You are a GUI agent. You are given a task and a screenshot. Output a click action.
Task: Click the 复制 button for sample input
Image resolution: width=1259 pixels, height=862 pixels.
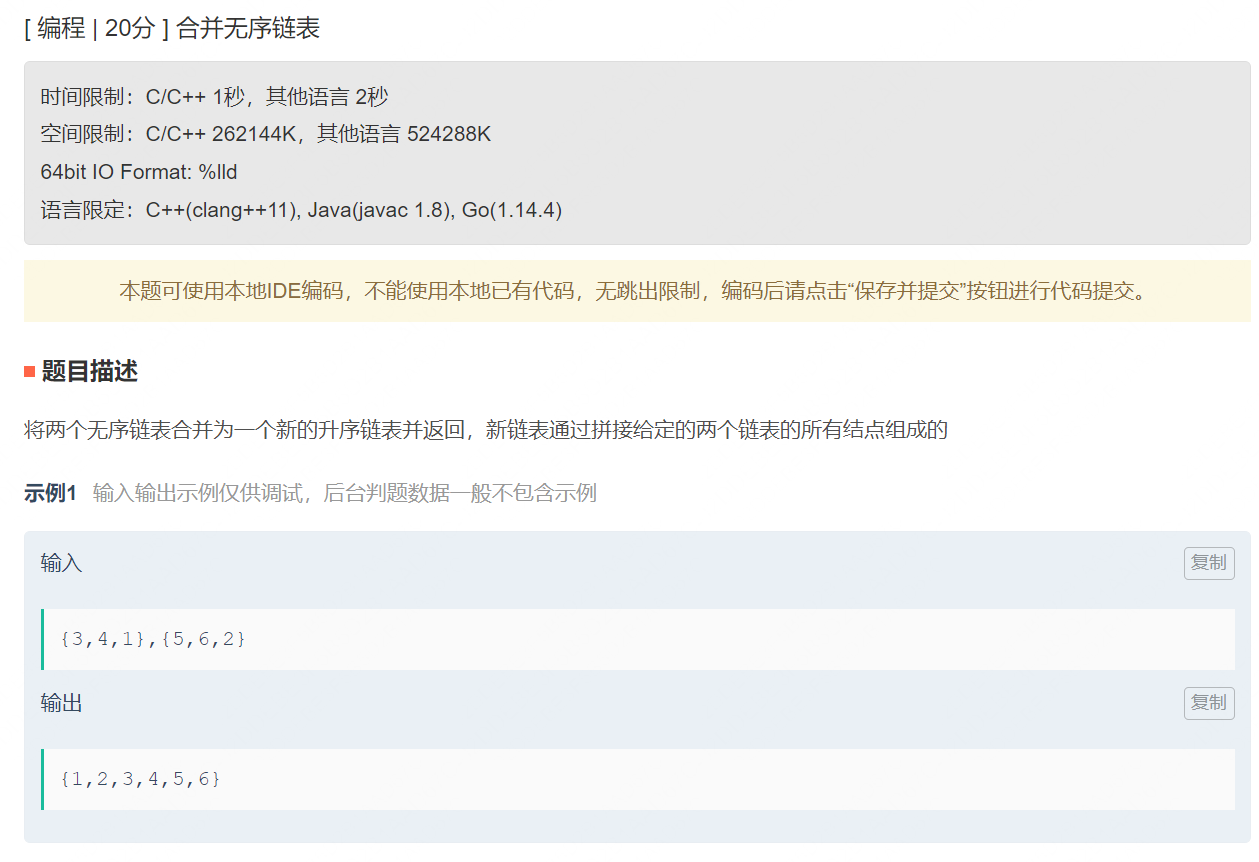tap(1208, 563)
